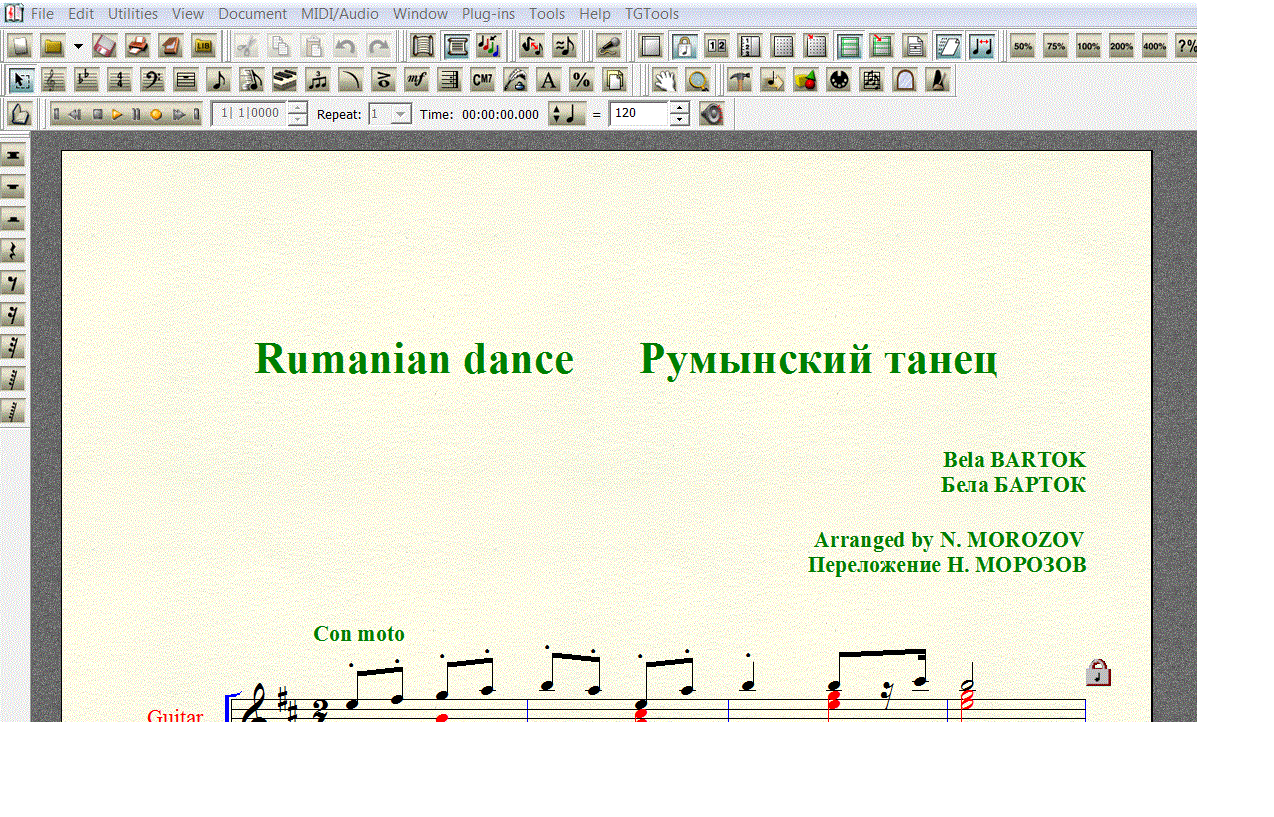The image size is (1274, 817).
Task: Select the Tempo metronome tool
Action: (x=937, y=80)
